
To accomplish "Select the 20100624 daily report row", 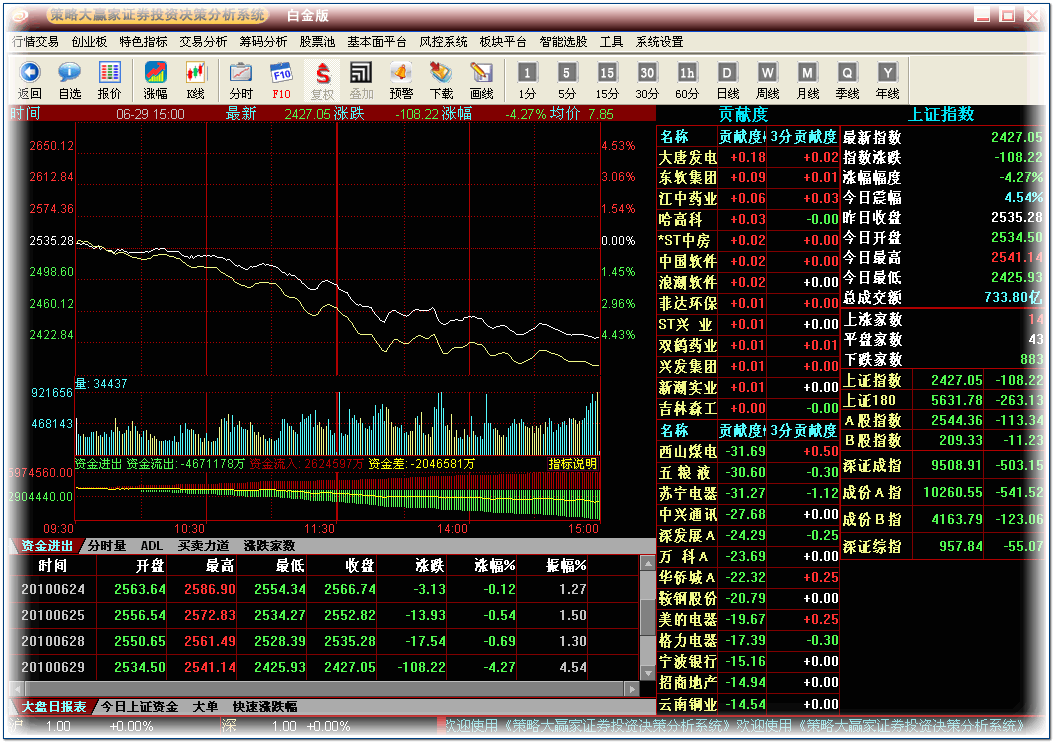I will pos(324,590).
